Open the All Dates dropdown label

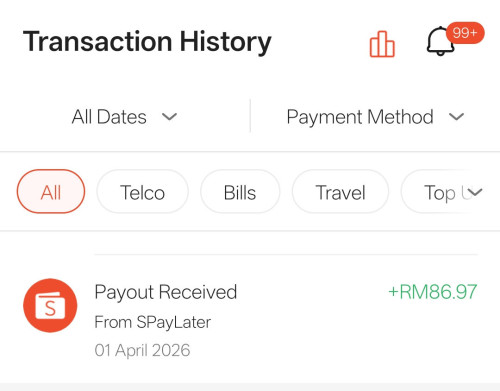tap(109, 117)
